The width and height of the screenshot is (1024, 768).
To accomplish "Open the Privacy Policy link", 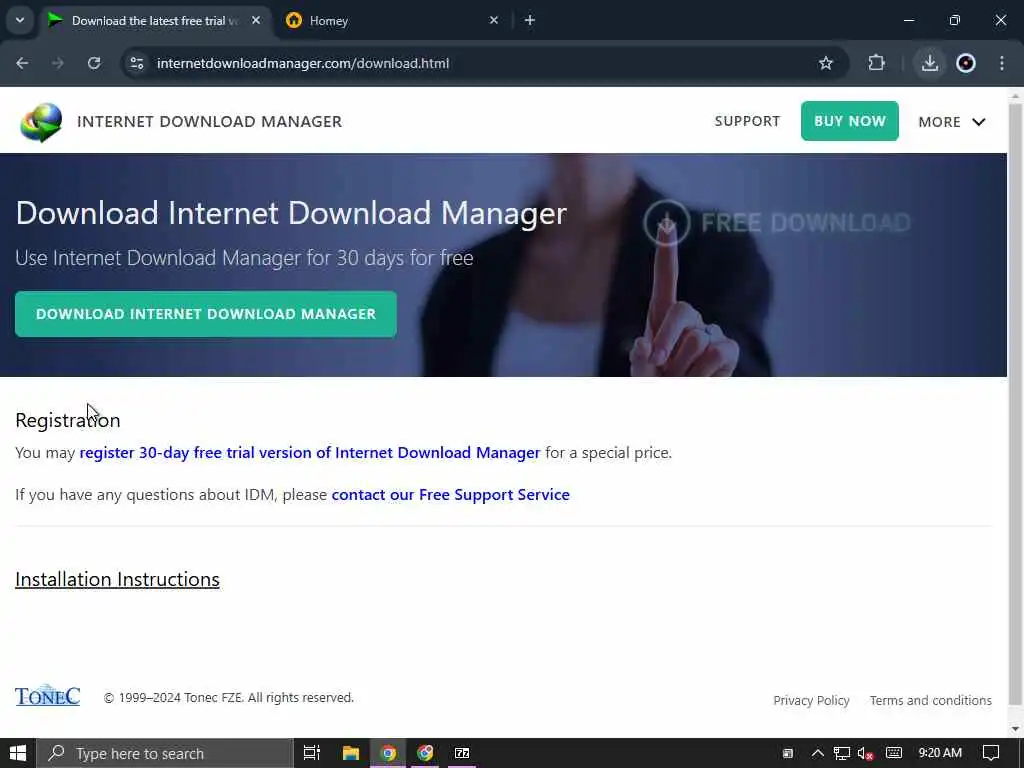I will click(811, 700).
